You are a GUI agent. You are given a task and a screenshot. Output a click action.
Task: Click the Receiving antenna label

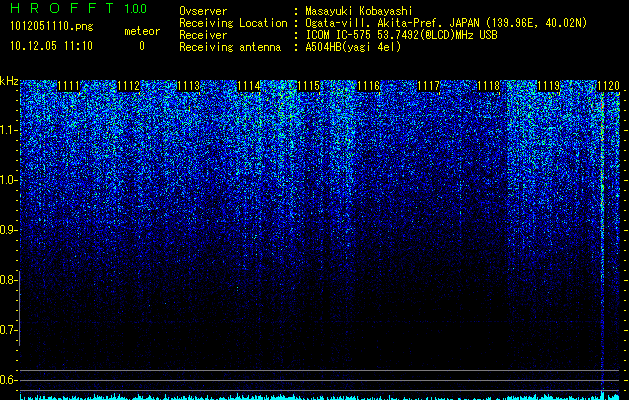(230, 47)
